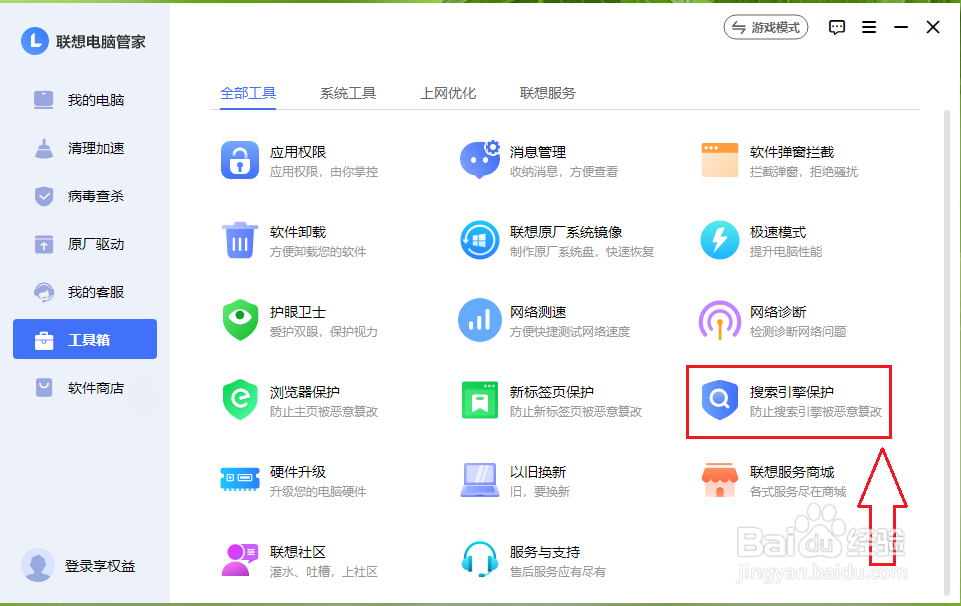Open the 联想服务商城 store icon
This screenshot has height=606, width=961.
pos(720,480)
